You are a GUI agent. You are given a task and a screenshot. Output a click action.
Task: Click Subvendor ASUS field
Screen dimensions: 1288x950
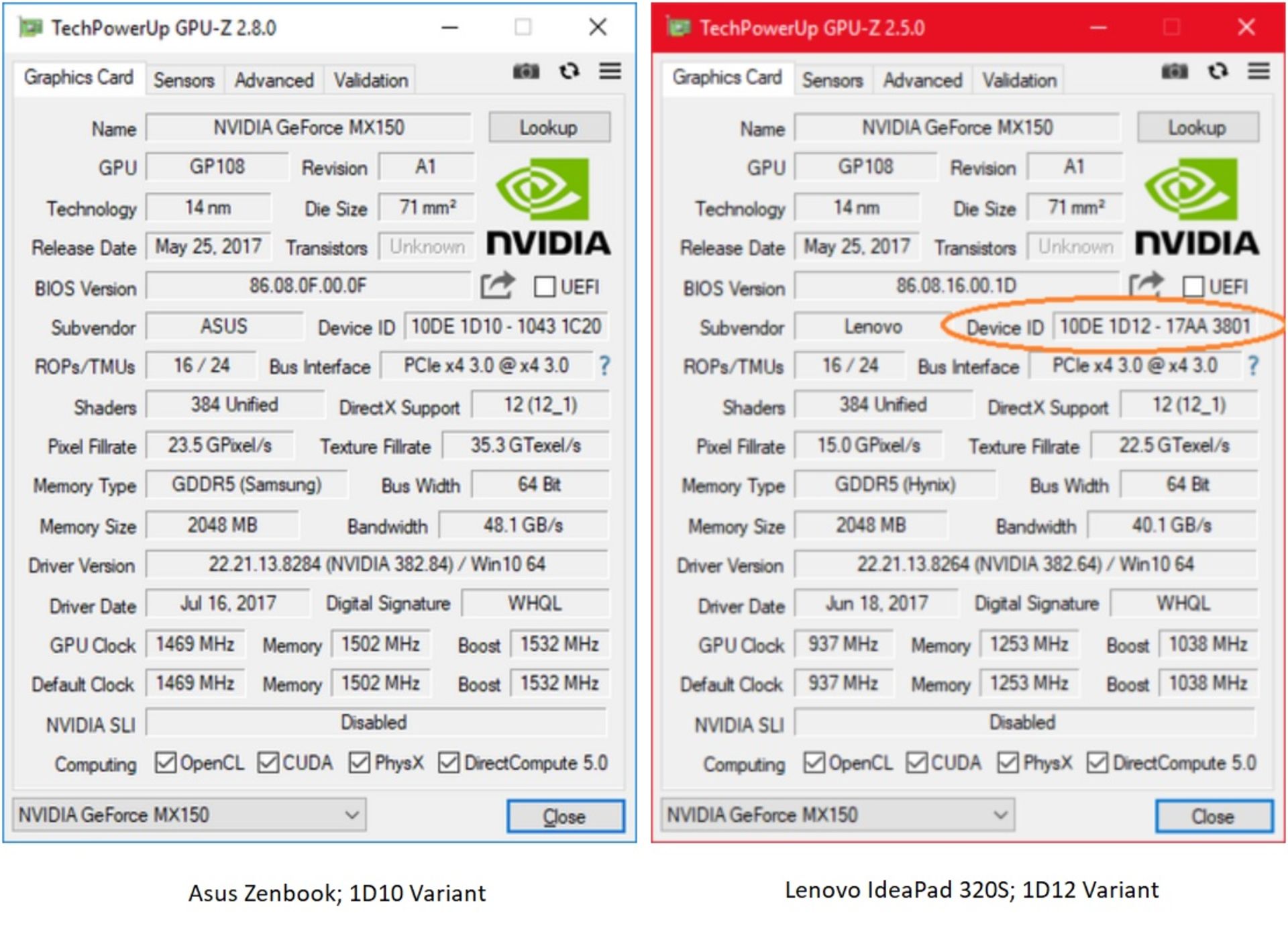(224, 327)
